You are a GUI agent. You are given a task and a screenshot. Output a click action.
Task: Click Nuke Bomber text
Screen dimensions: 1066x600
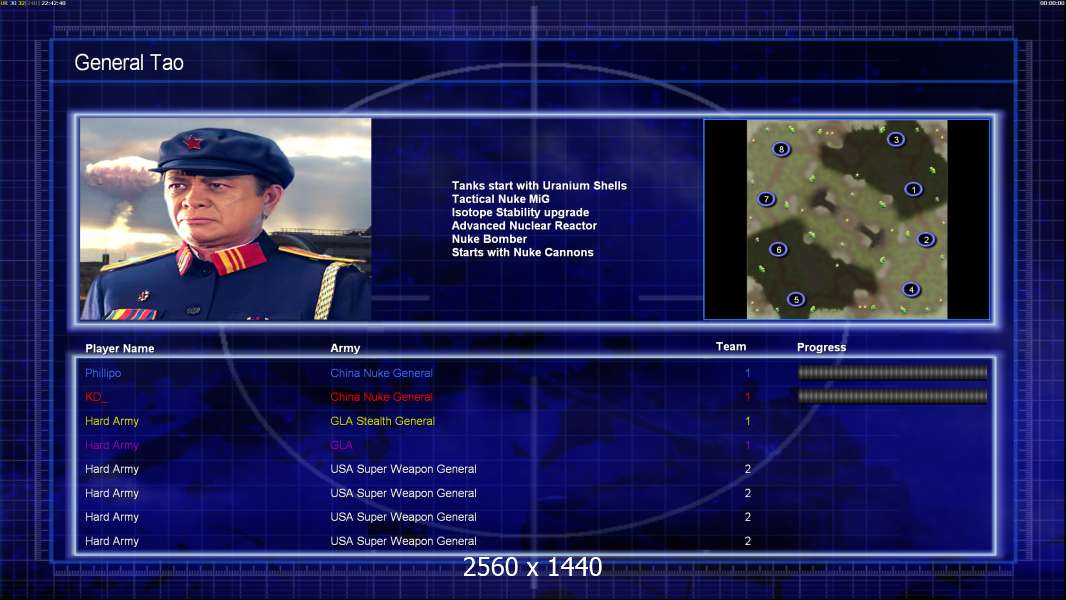click(x=489, y=239)
